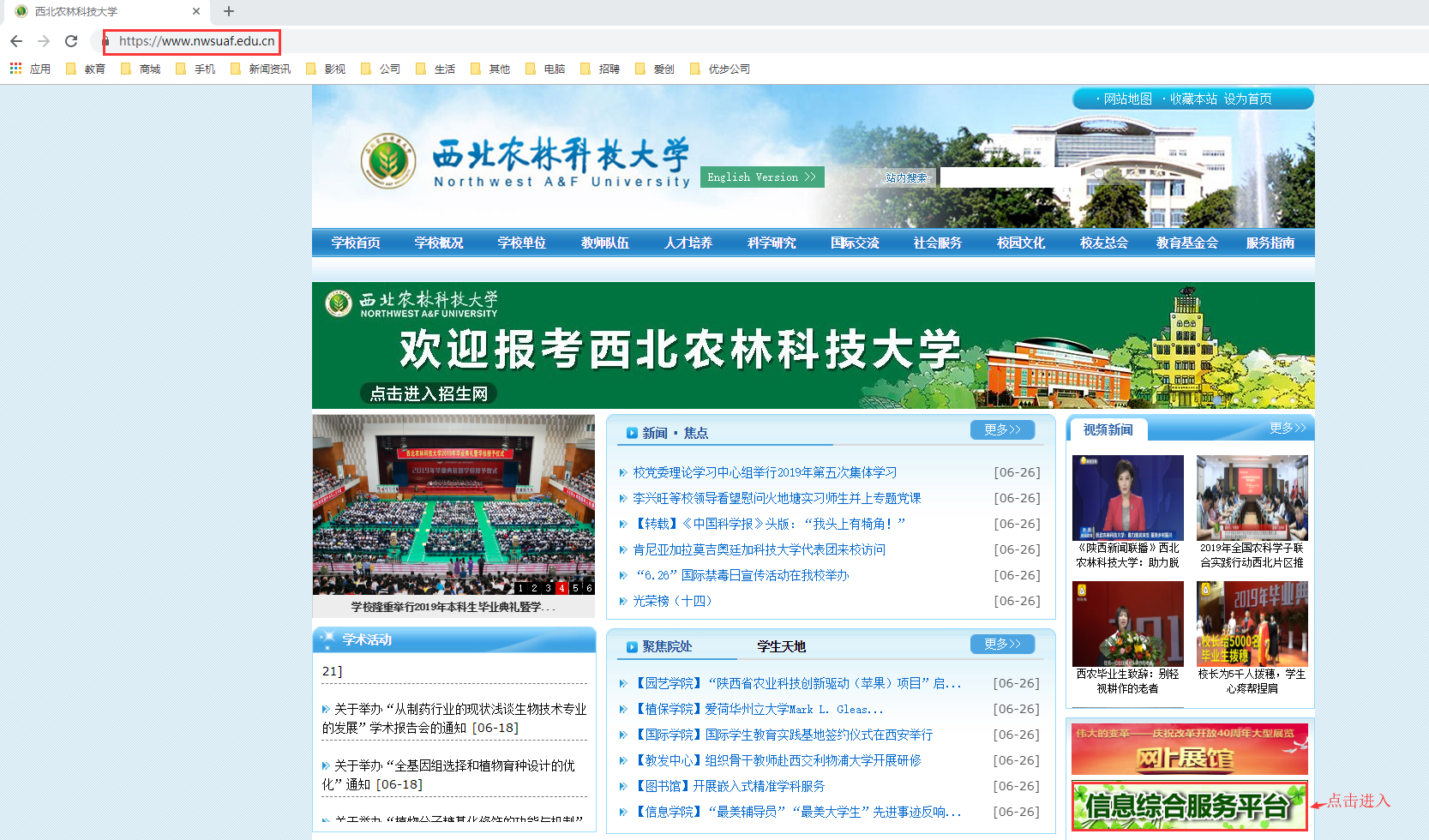Close the 西北农林科技大学 browser tab
The height and width of the screenshot is (840, 1429).
pyautogui.click(x=196, y=11)
